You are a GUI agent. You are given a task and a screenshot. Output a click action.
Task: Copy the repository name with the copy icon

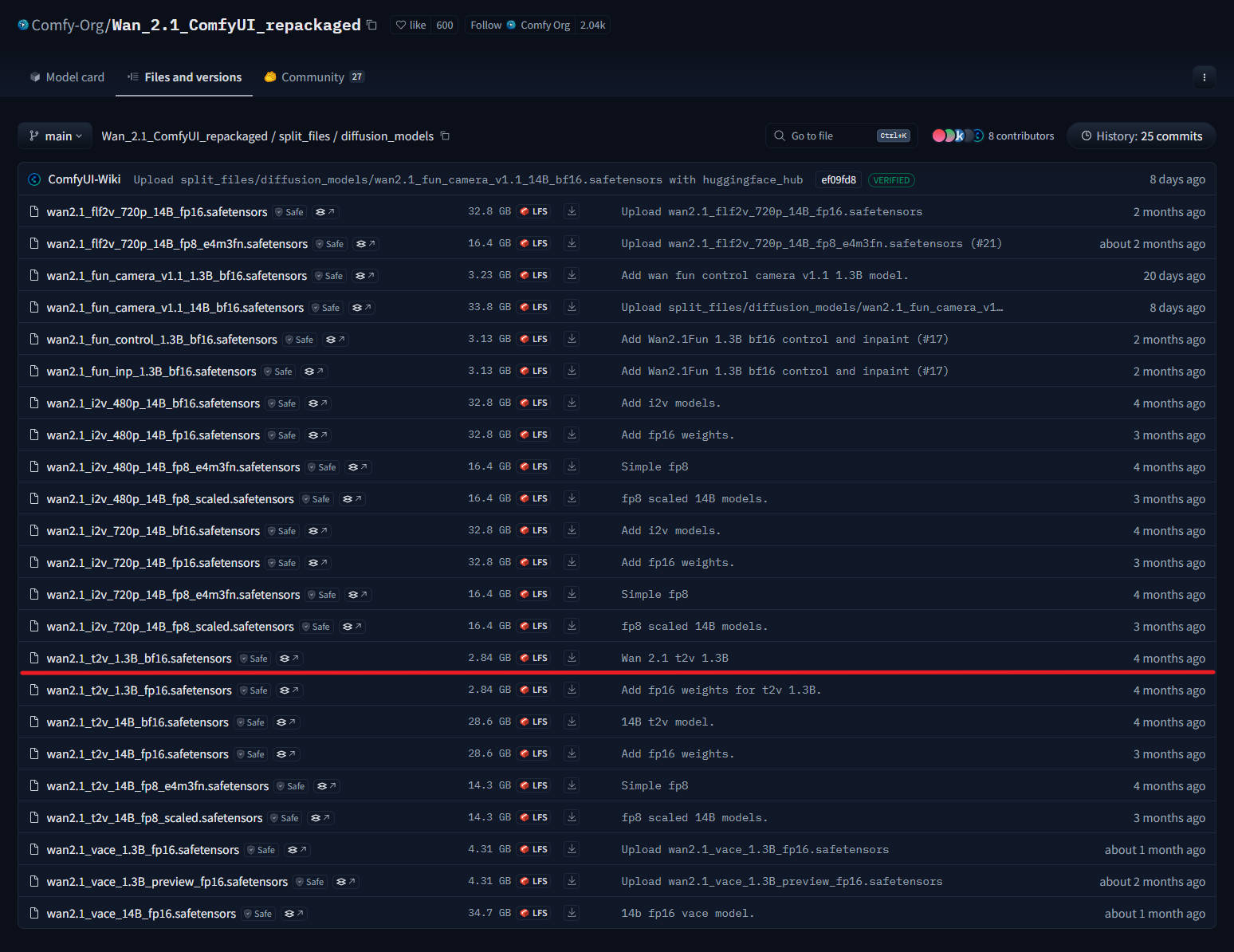[x=371, y=25]
